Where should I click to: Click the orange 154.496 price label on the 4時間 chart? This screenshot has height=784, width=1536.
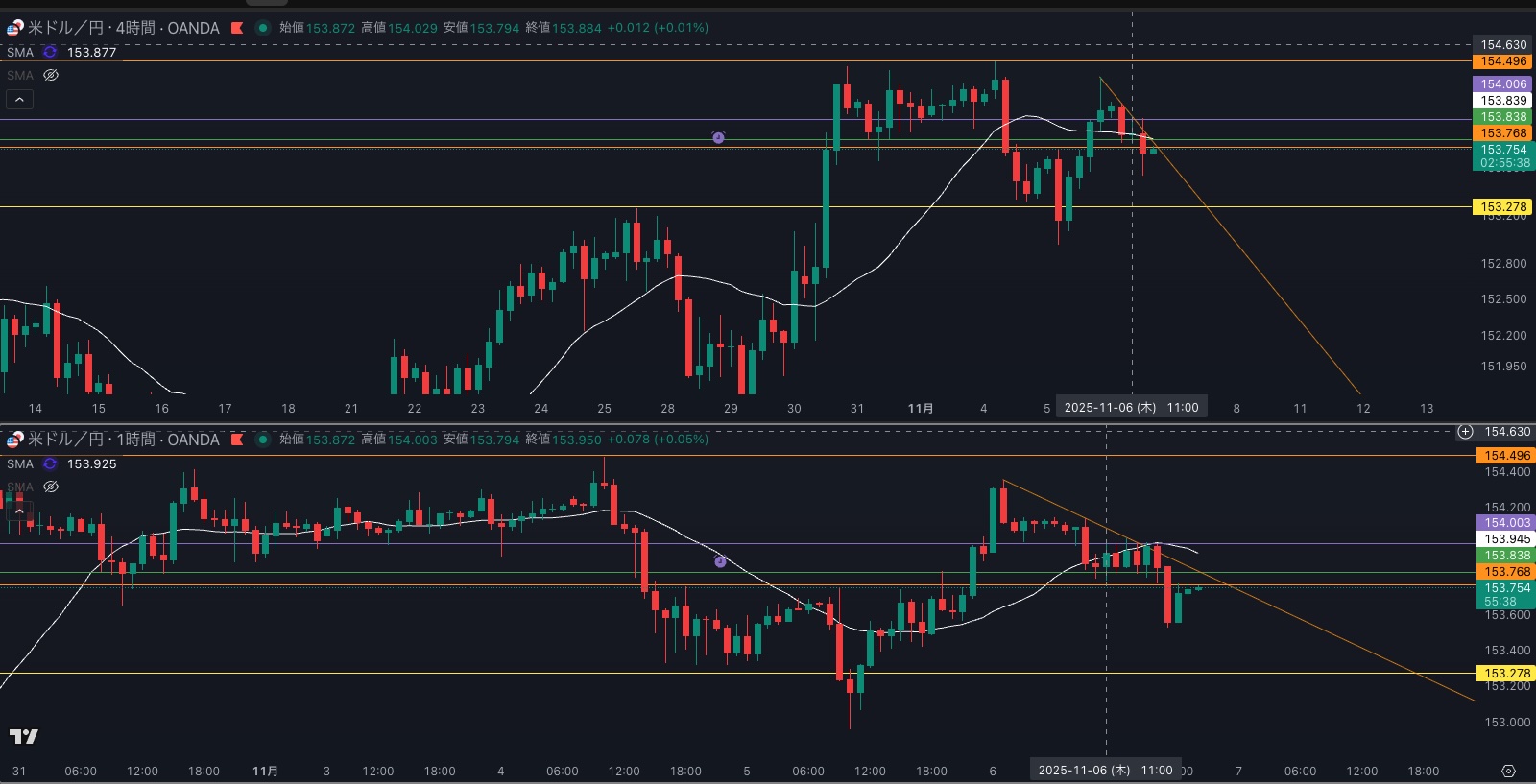[1502, 61]
